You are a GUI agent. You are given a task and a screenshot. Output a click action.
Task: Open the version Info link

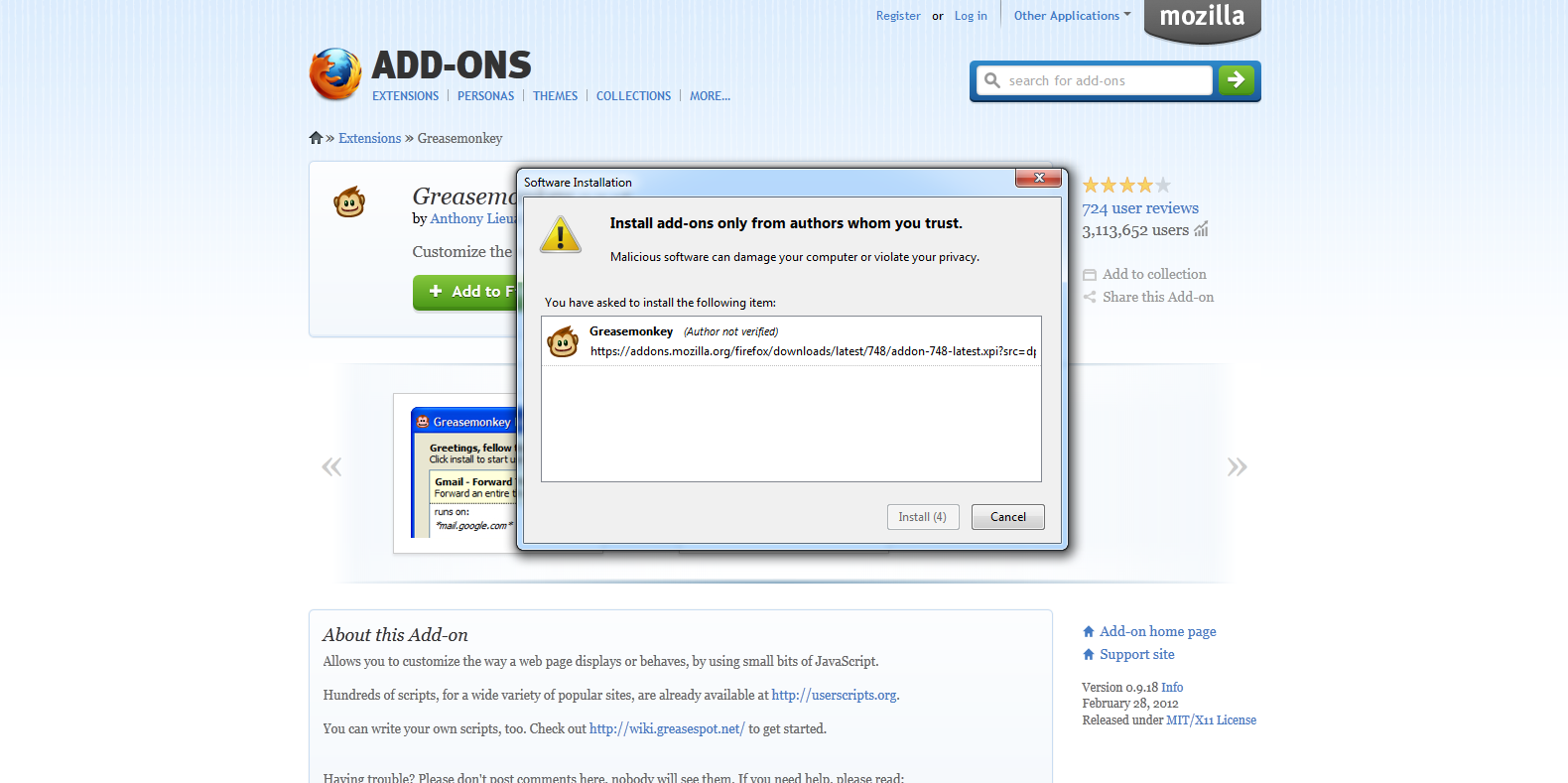pyautogui.click(x=1172, y=688)
